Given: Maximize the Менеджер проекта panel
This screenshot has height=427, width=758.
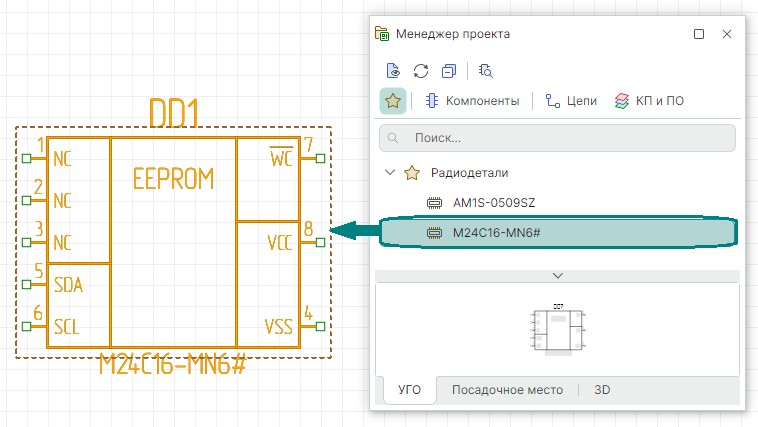Looking at the screenshot, I should coord(699,34).
